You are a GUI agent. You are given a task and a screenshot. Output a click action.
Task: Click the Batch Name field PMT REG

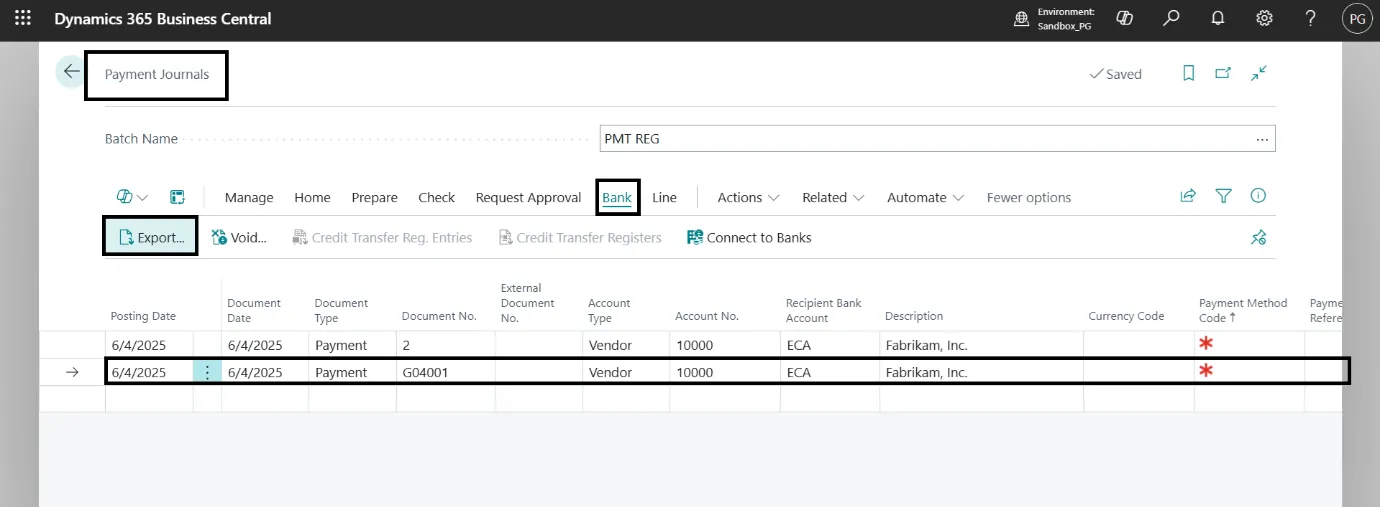click(925, 139)
